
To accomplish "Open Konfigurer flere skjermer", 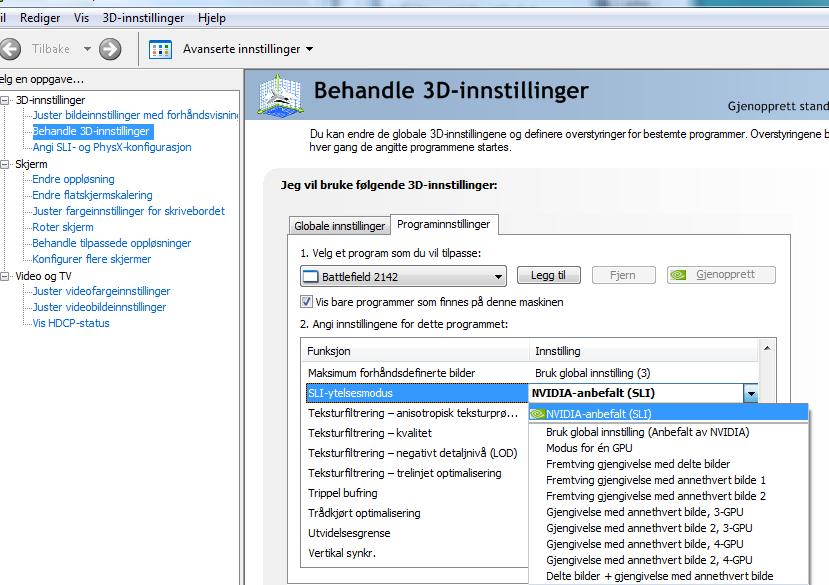I will [92, 259].
